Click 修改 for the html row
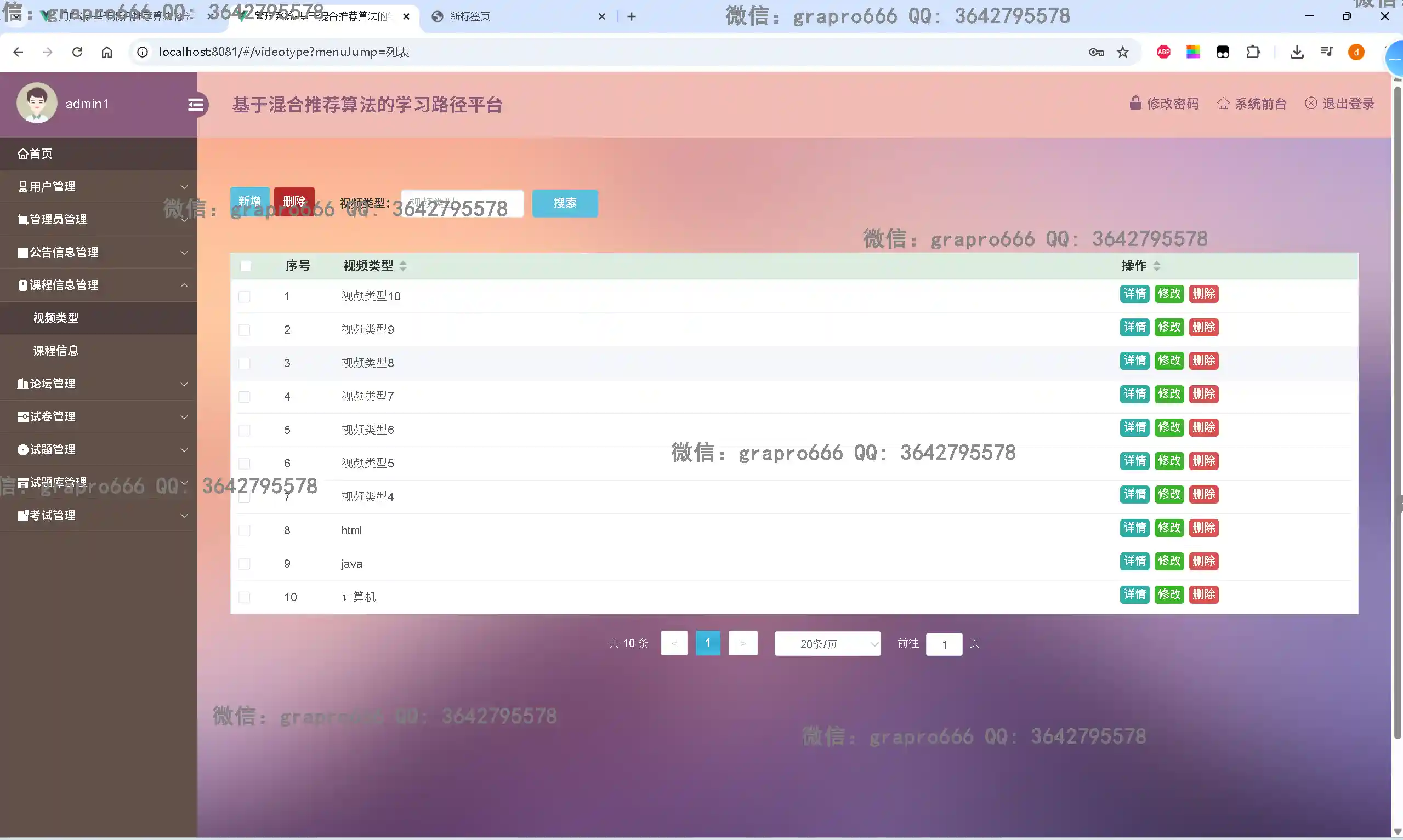This screenshot has width=1403, height=840. [1168, 528]
